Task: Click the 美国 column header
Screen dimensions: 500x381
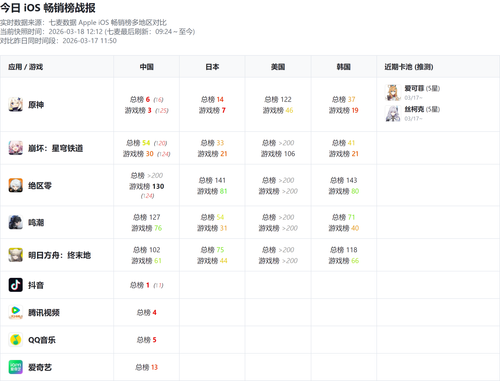Action: (278, 67)
